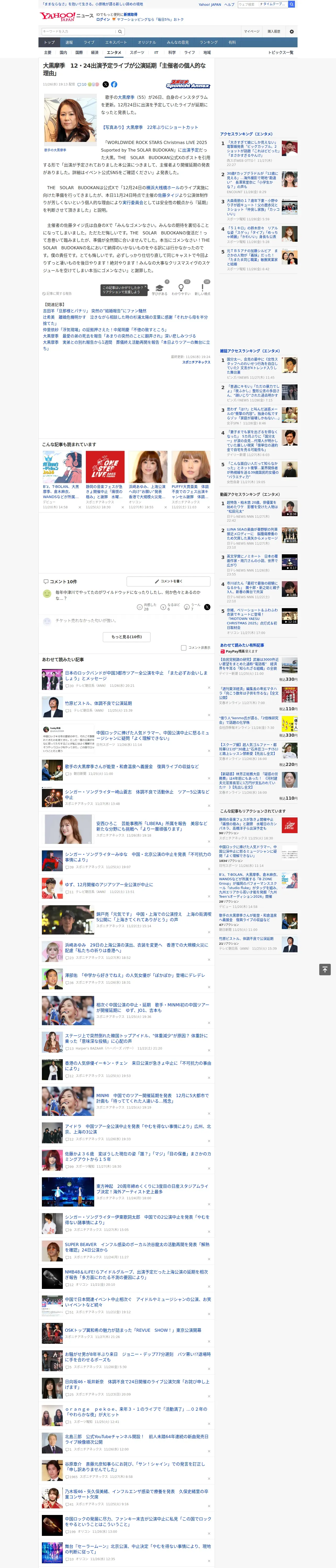Click the Yahoo! JAPAN News logo
Image resolution: width=336 pixels, height=1568 pixels.
66,16
